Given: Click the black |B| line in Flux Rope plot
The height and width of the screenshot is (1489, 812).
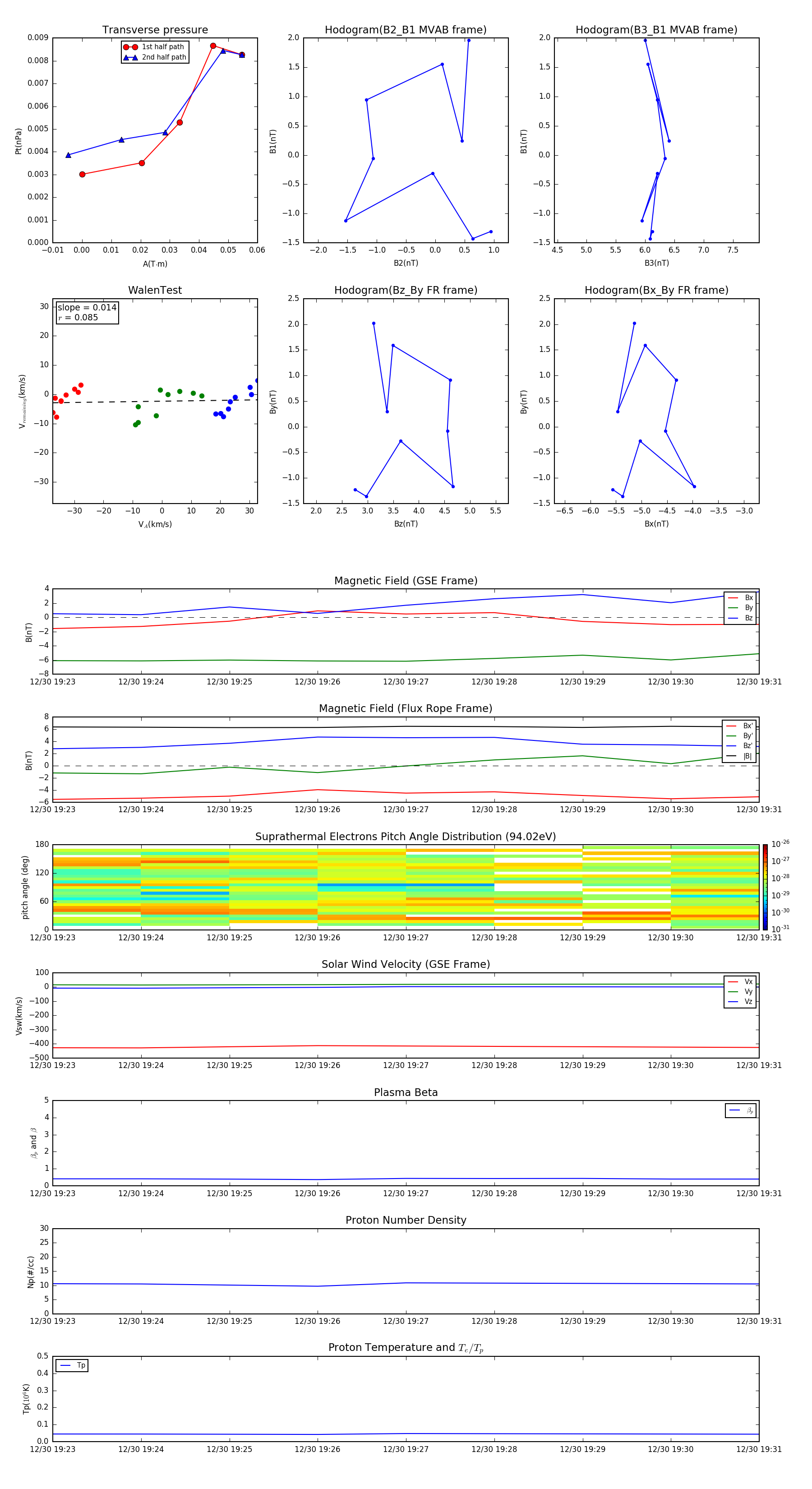Looking at the screenshot, I should (x=406, y=726).
